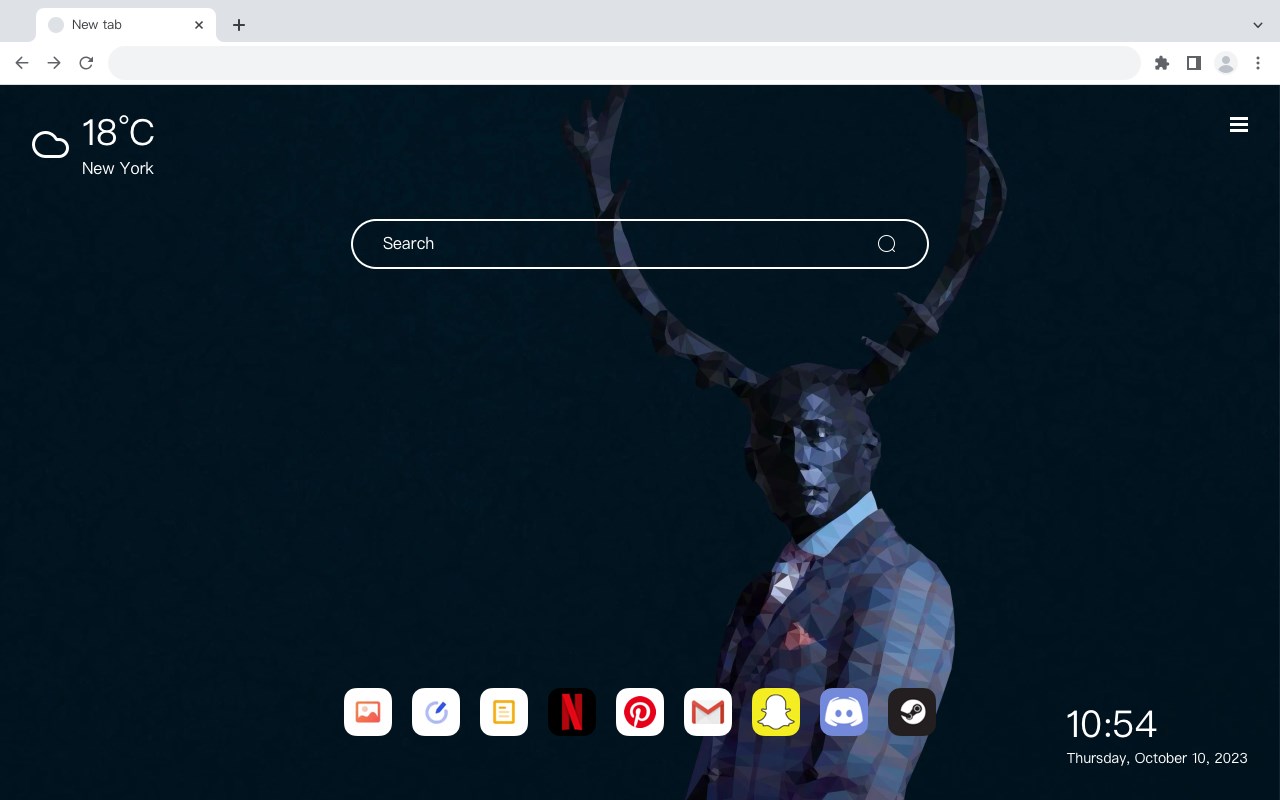The image size is (1280, 800).
Task: Open the Chrome profile avatar
Action: (x=1226, y=63)
